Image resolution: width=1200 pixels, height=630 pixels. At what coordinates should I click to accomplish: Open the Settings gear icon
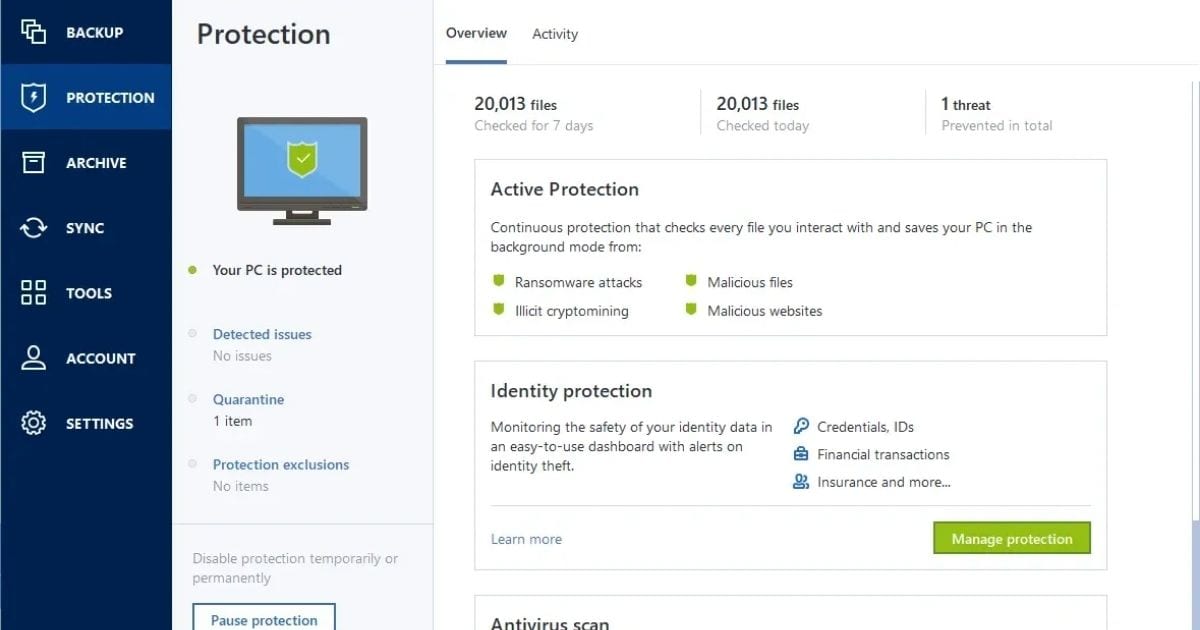click(34, 423)
